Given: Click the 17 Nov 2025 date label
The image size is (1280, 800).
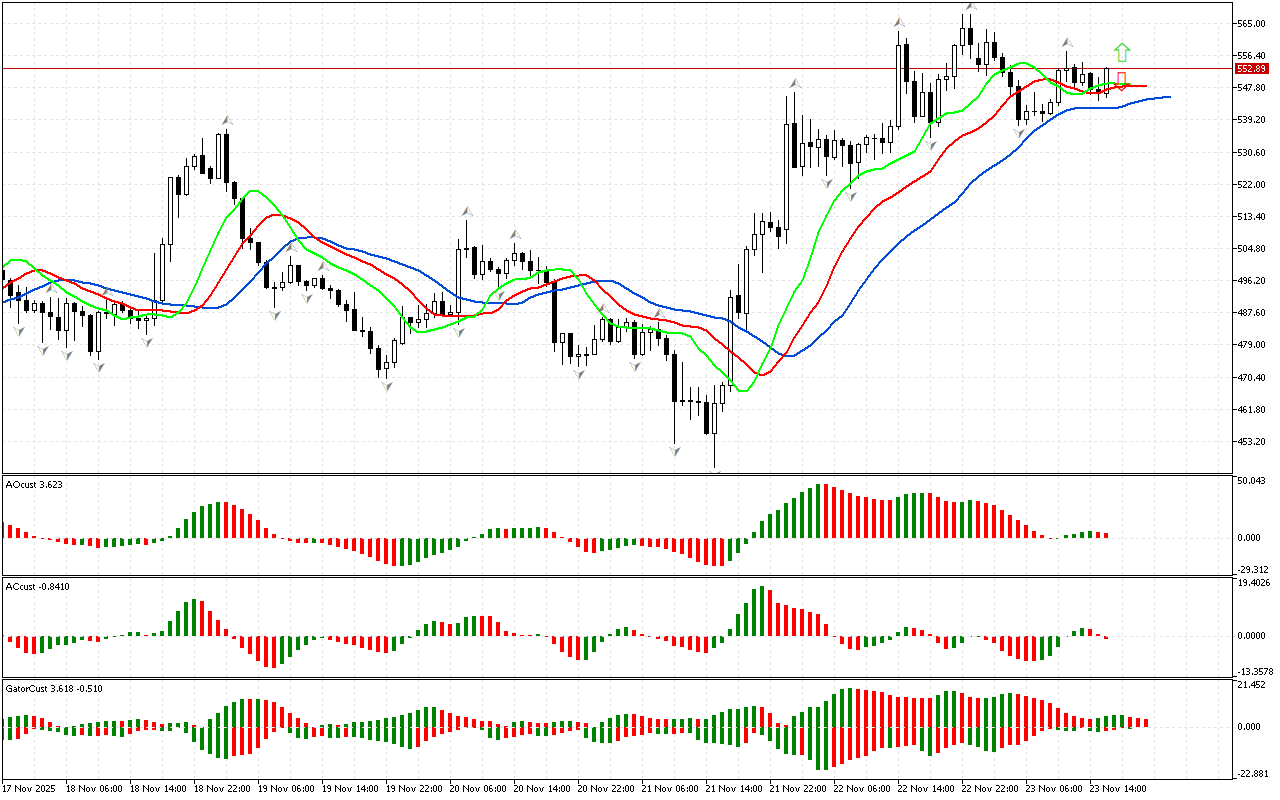Looking at the screenshot, I should coord(29,789).
